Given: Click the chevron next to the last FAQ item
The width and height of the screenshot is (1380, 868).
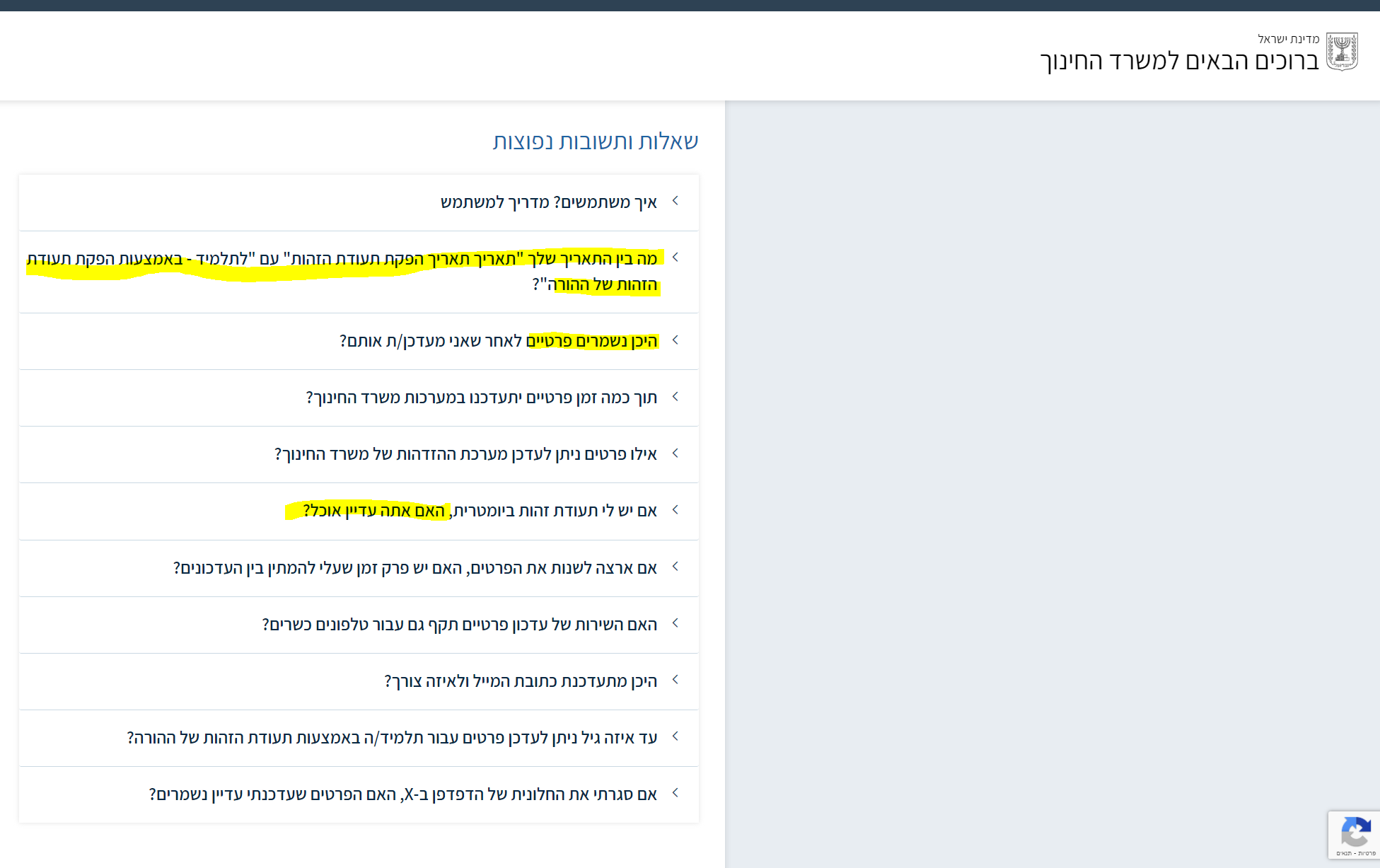Looking at the screenshot, I should (x=674, y=794).
